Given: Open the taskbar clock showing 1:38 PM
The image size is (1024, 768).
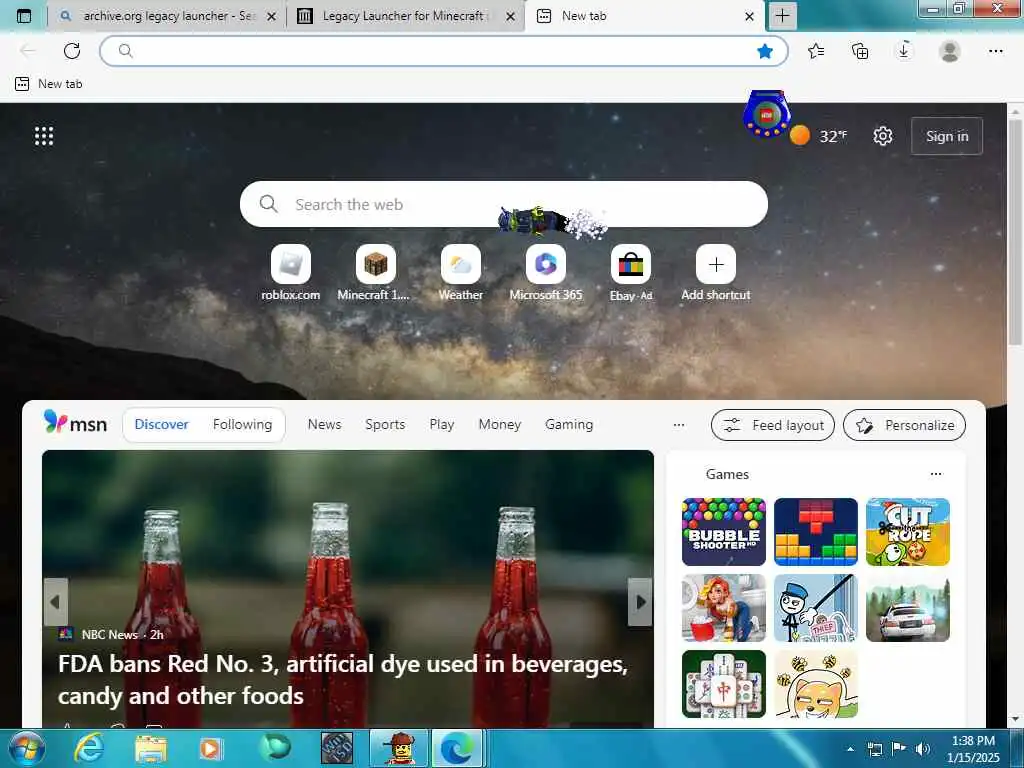Looking at the screenshot, I should pos(973,748).
